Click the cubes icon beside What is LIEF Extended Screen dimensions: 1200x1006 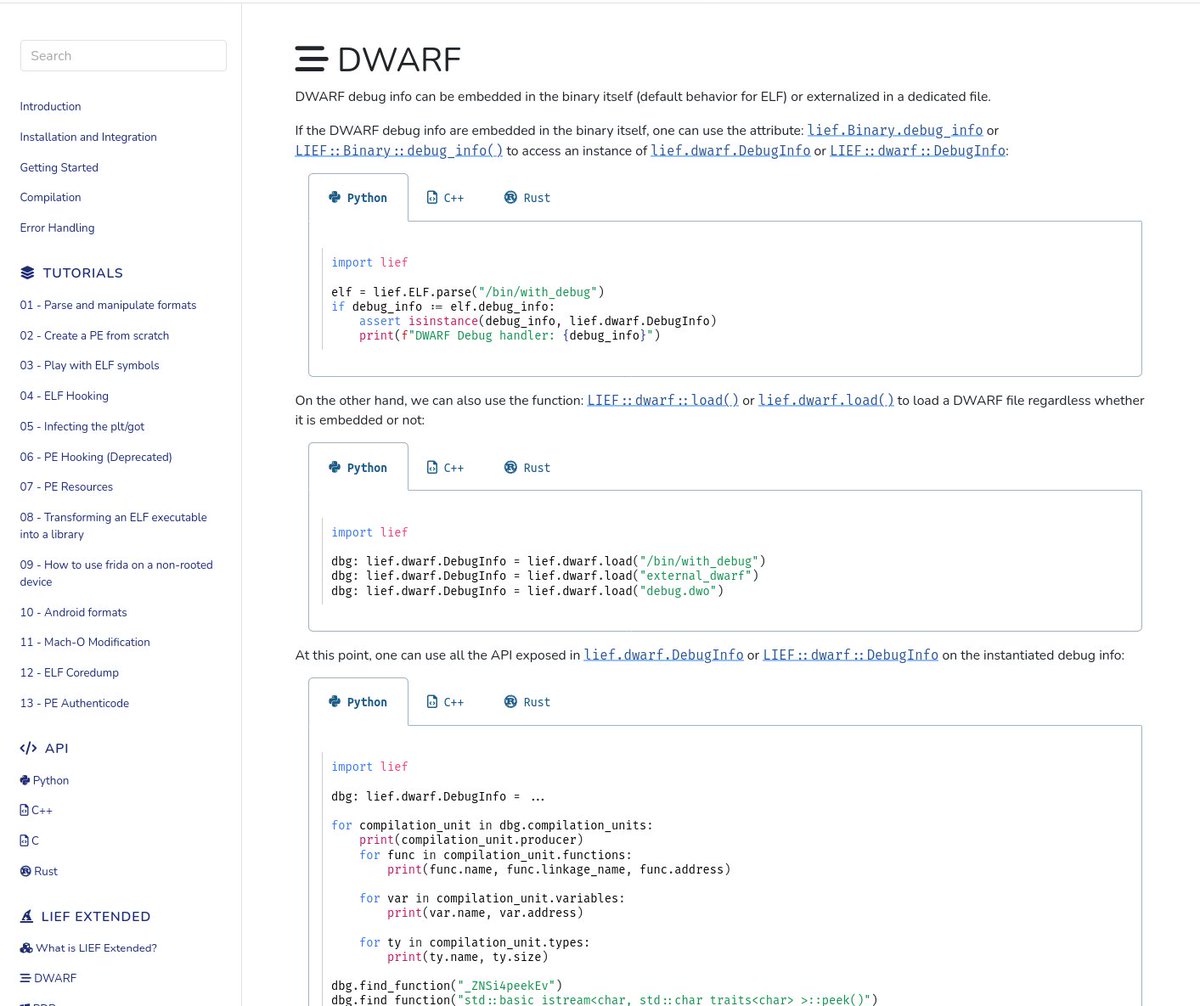27,948
